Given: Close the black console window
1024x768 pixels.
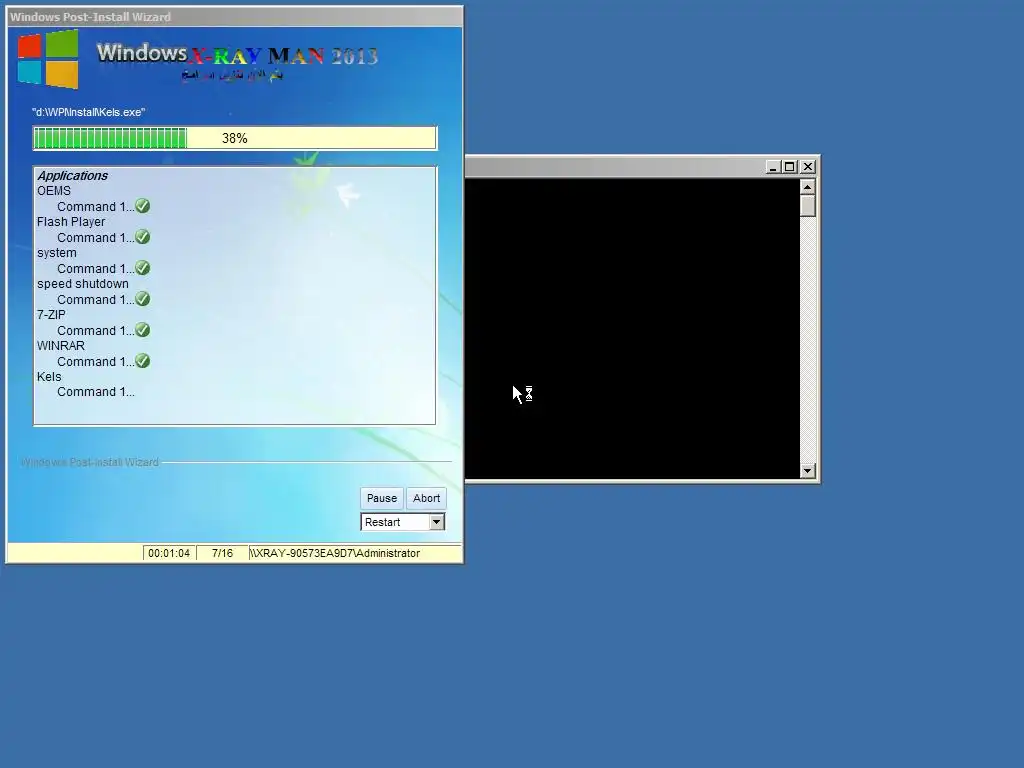Looking at the screenshot, I should pos(808,167).
